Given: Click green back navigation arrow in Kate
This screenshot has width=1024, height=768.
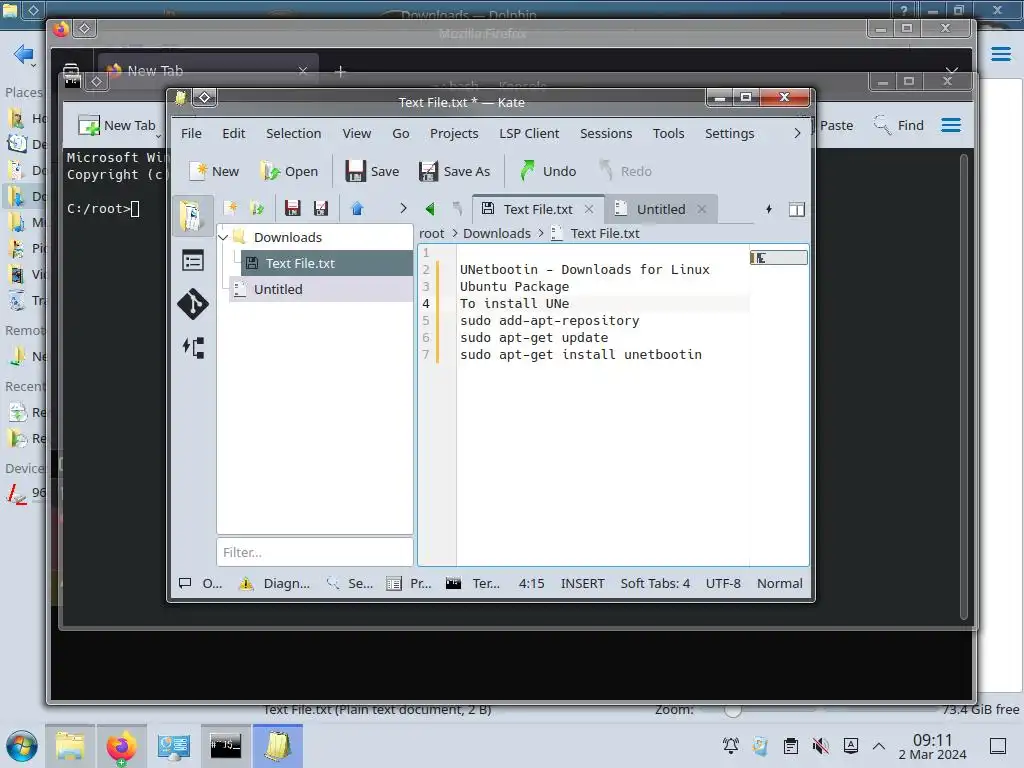Looking at the screenshot, I should (x=430, y=209).
